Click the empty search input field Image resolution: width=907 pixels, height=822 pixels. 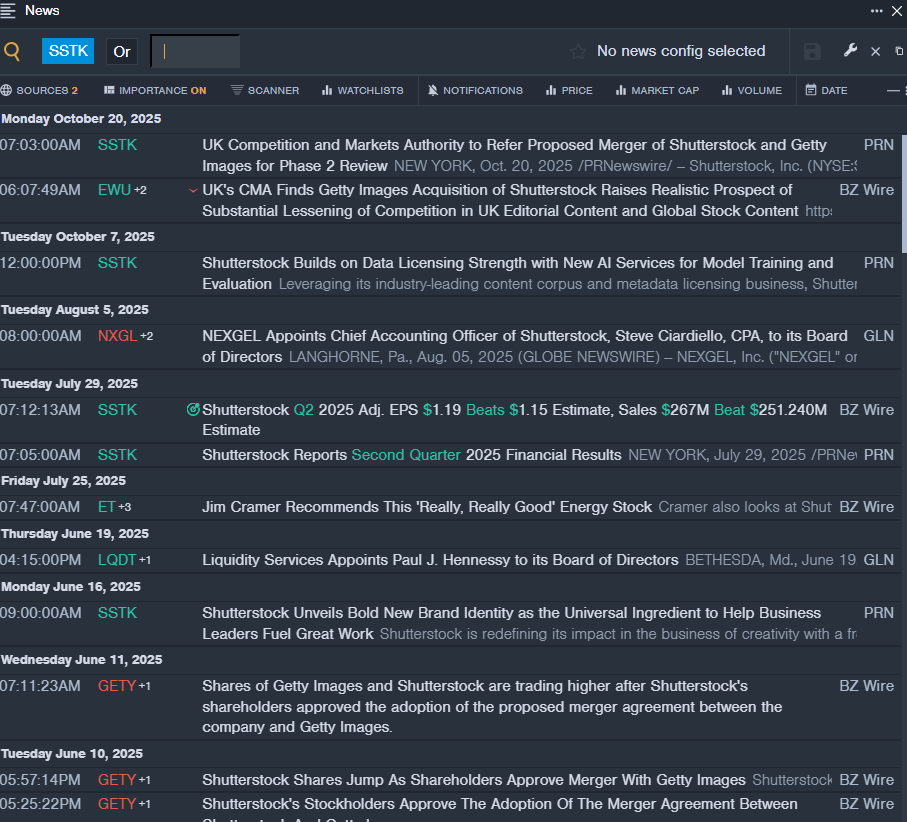pos(195,52)
